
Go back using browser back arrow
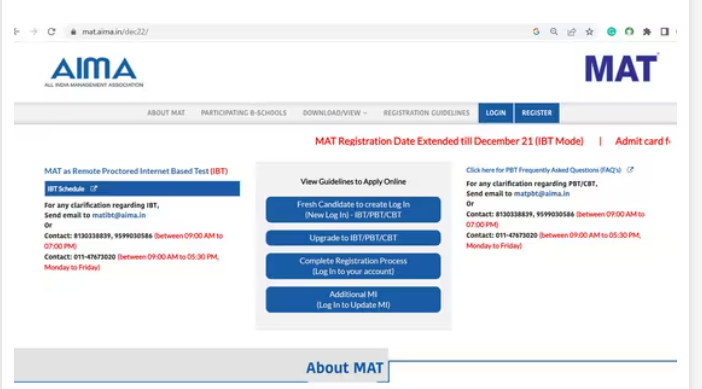[17, 31]
